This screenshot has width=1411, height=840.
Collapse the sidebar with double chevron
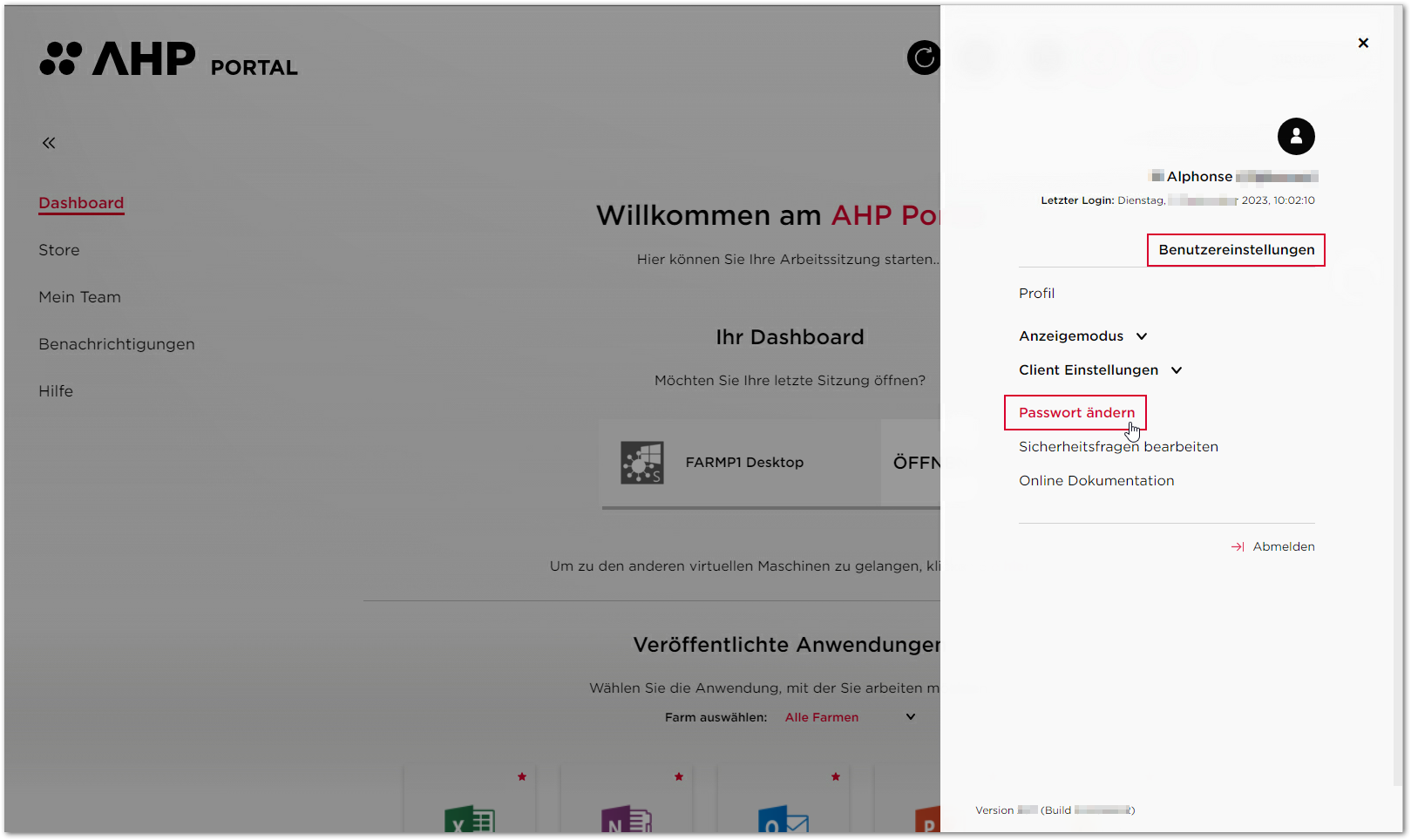(49, 143)
